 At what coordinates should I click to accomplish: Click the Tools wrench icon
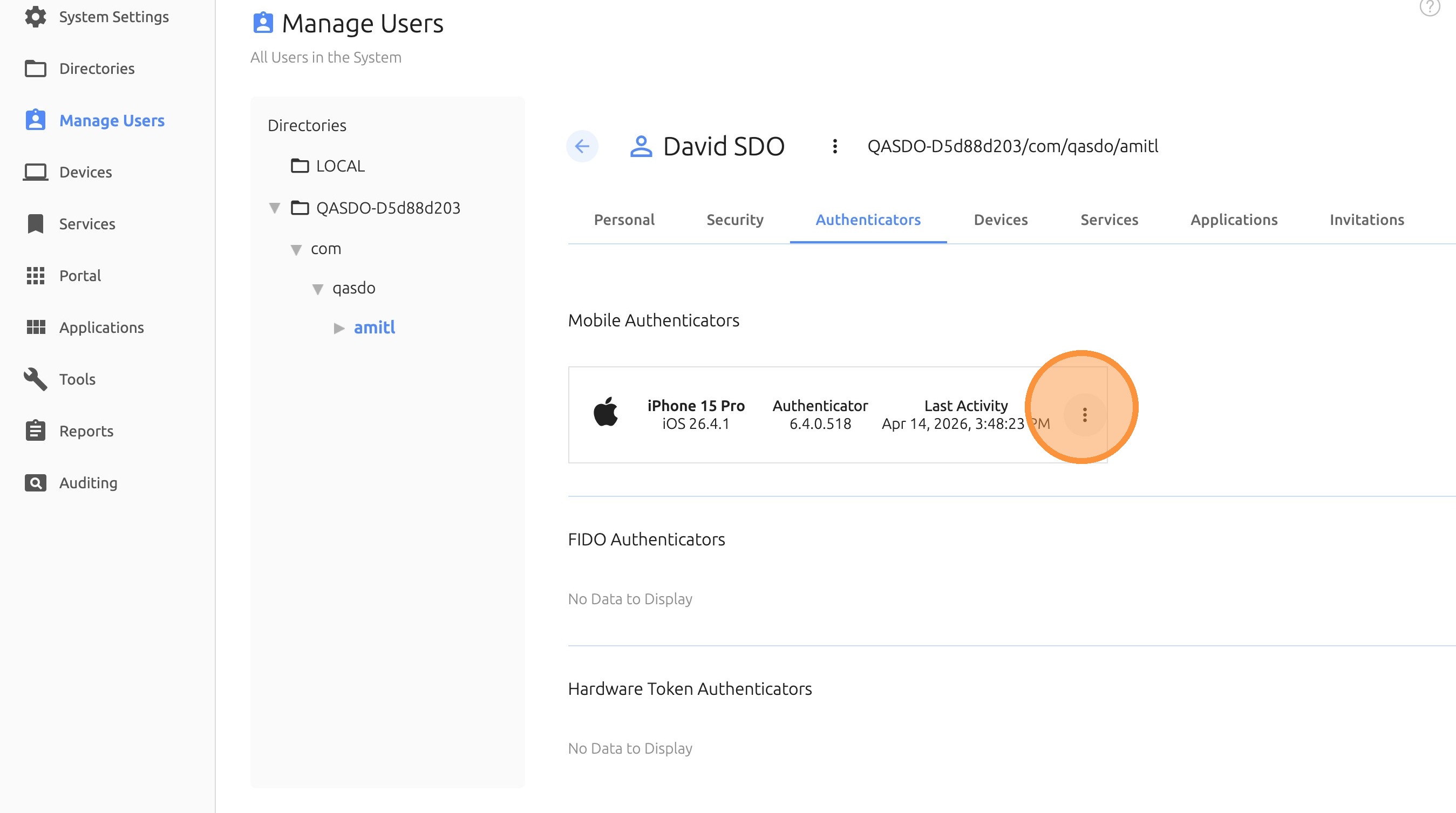[x=36, y=379]
